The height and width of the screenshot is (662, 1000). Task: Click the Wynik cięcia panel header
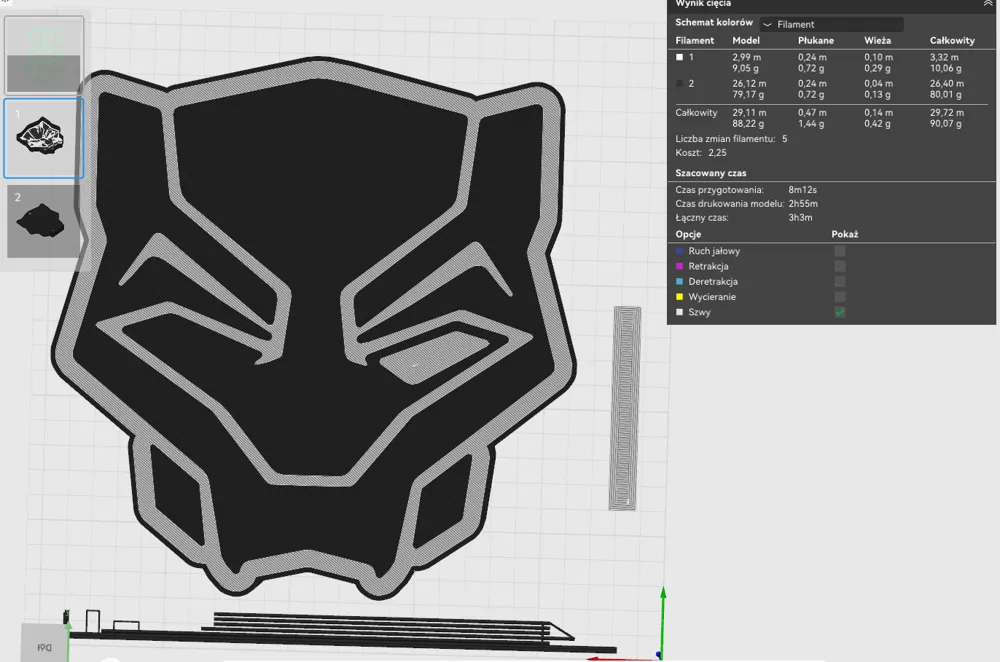[x=705, y=4]
